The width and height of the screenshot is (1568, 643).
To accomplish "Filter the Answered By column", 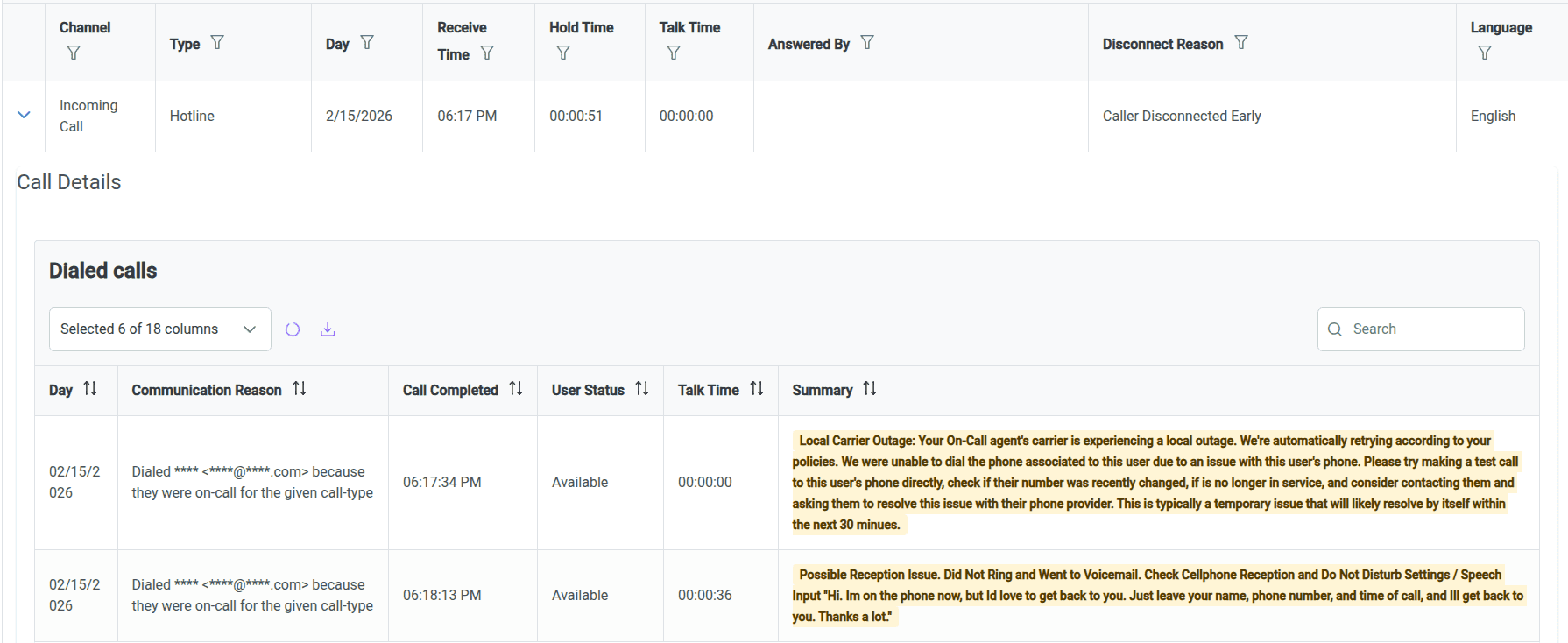I will point(867,43).
